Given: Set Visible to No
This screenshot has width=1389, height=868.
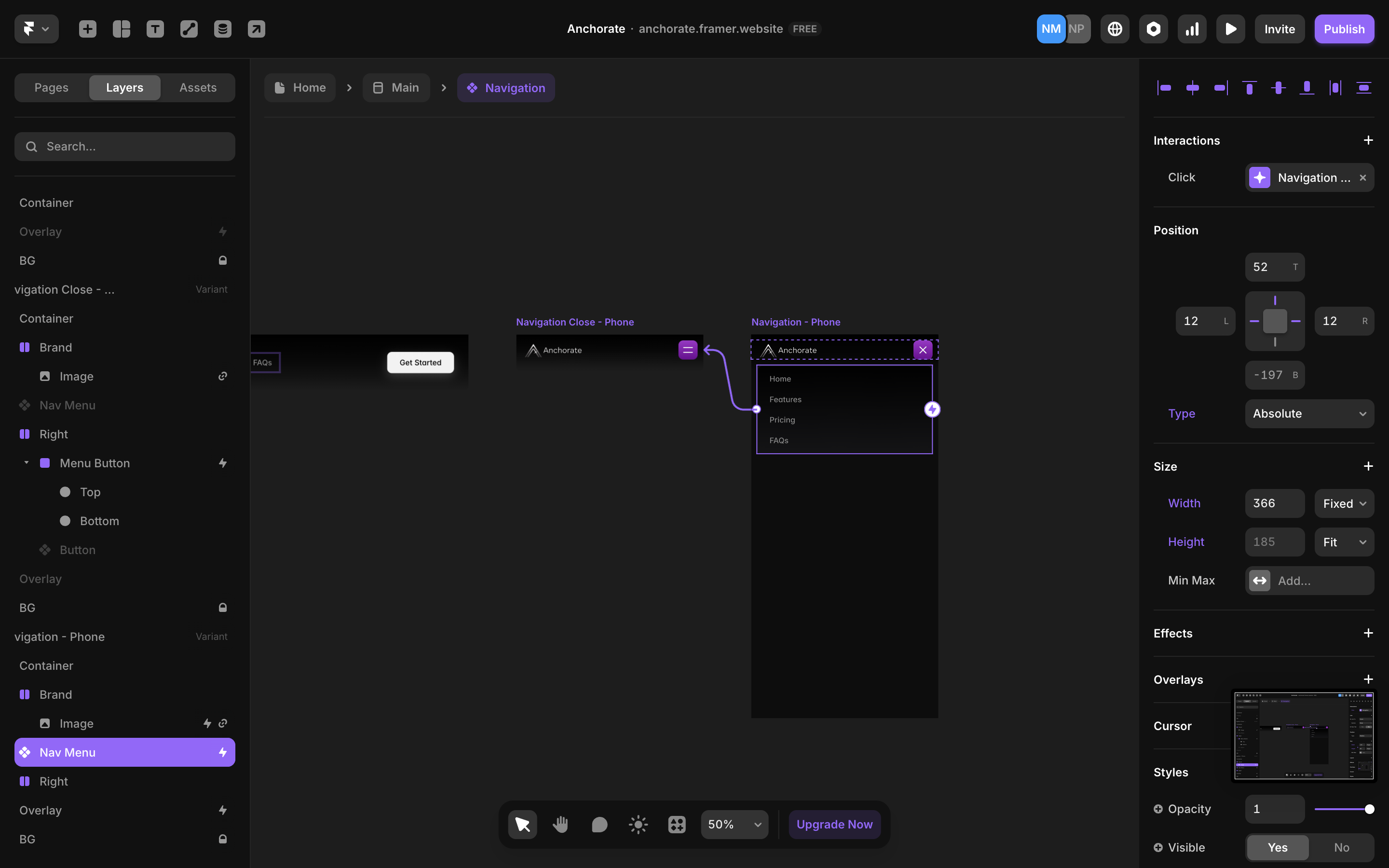Looking at the screenshot, I should pos(1341,847).
